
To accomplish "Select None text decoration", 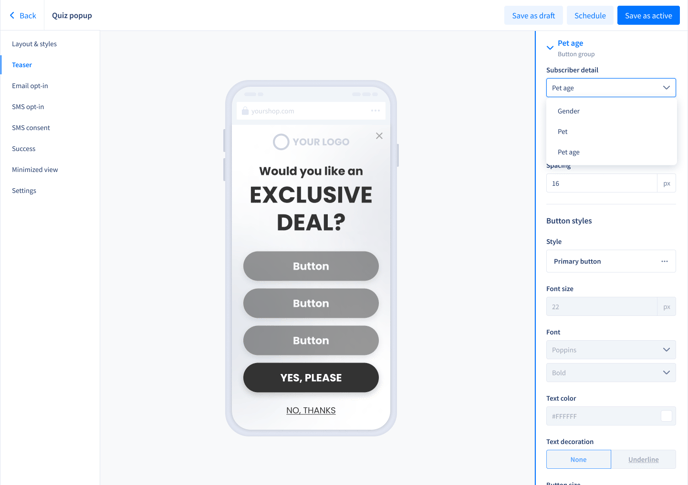I will point(578,459).
